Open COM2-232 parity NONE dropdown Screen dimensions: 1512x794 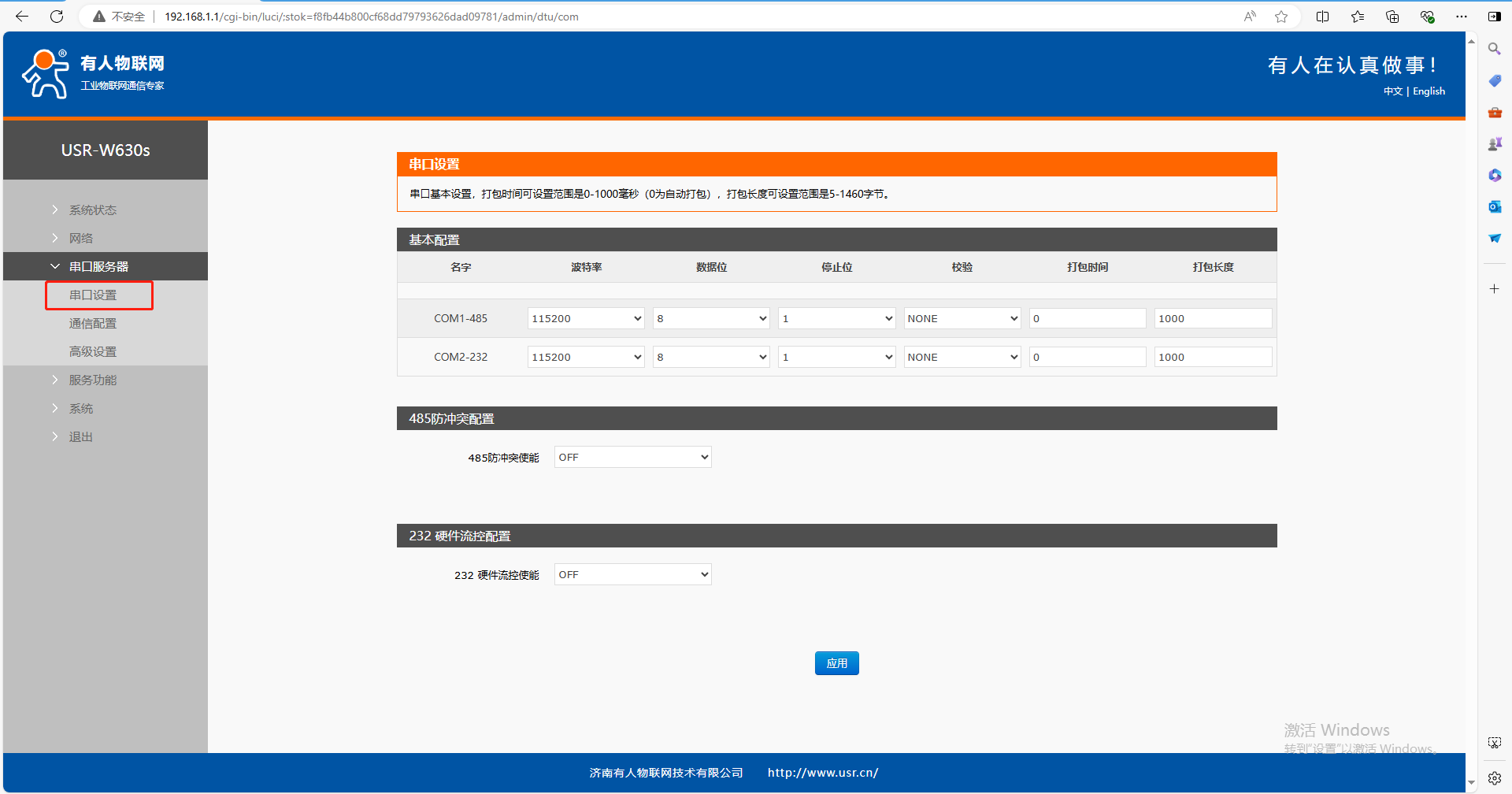coord(962,357)
